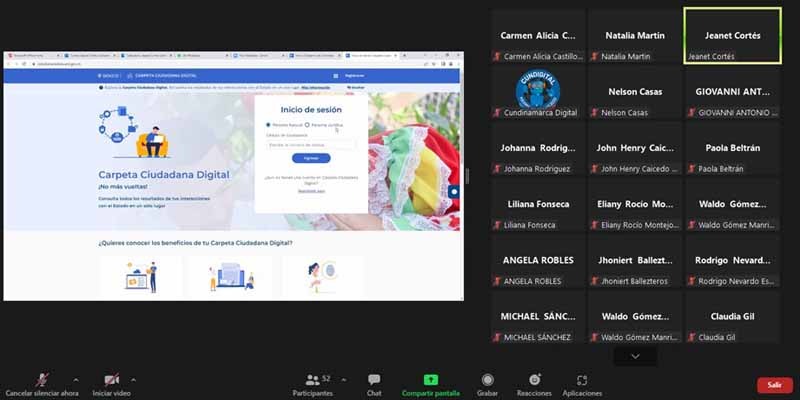Click the person-on-couch illustration
Screen dimensions: 800x400
pos(152,142)
